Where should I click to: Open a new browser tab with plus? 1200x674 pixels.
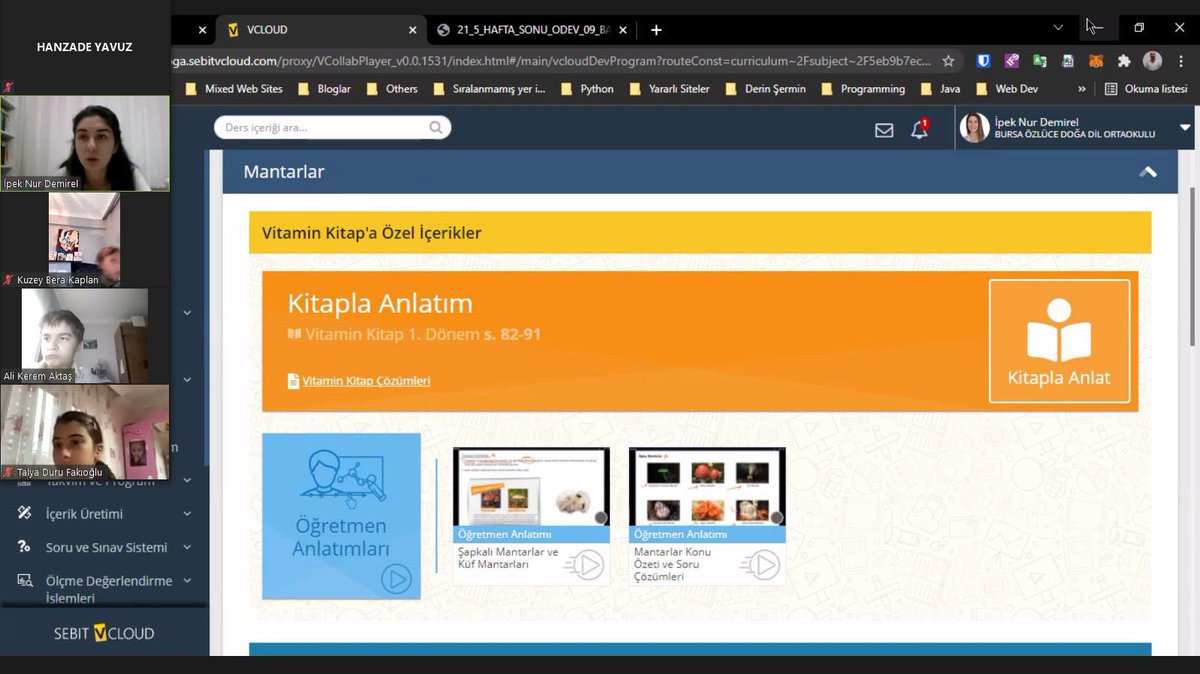click(656, 29)
